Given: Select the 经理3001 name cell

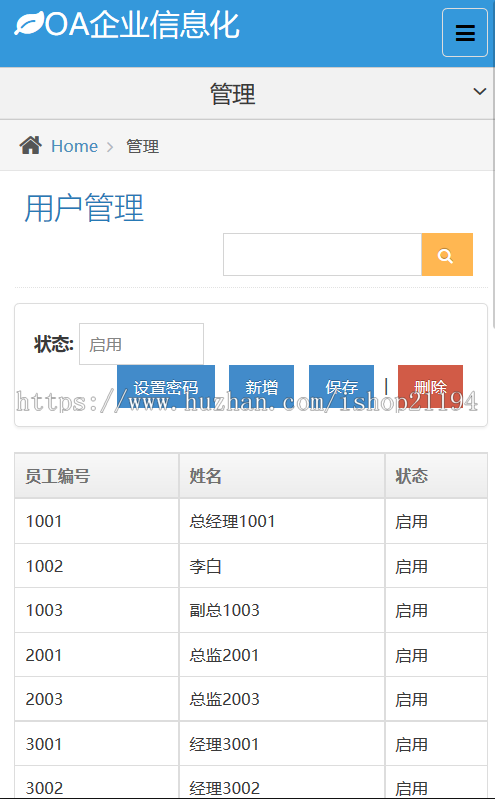Looking at the screenshot, I should 282,744.
